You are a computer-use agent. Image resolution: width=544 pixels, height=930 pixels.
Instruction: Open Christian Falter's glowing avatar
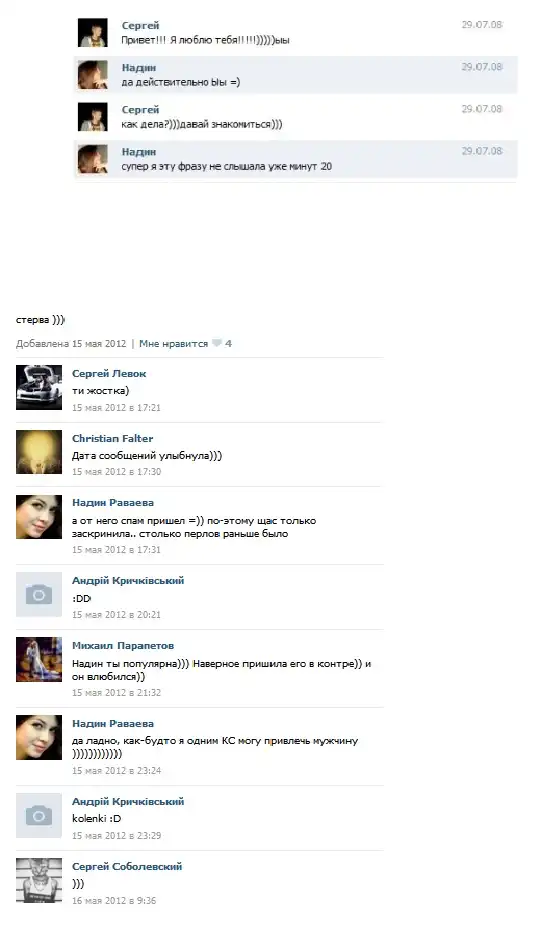pyautogui.click(x=39, y=452)
